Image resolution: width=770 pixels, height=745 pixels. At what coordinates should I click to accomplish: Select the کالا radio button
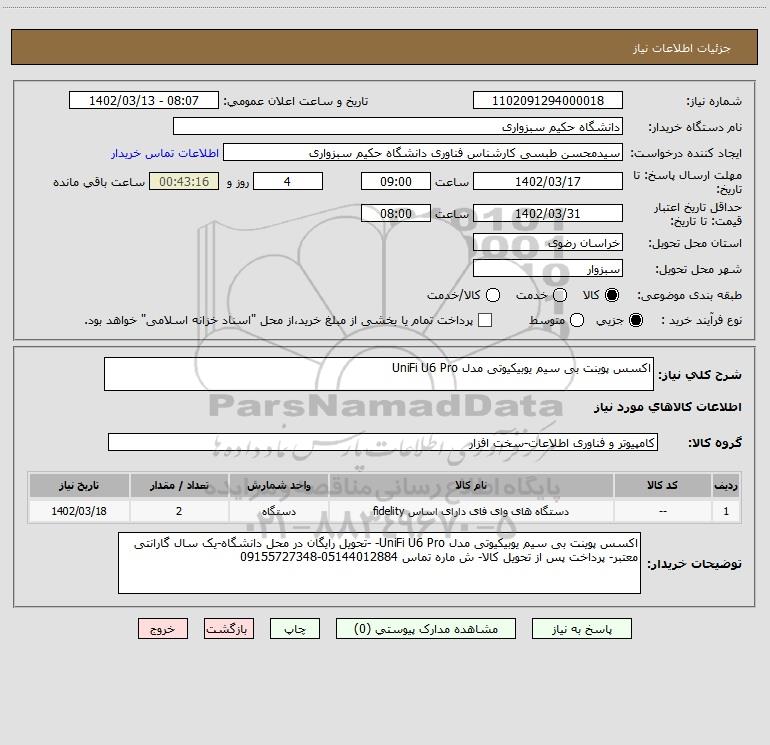tap(612, 295)
